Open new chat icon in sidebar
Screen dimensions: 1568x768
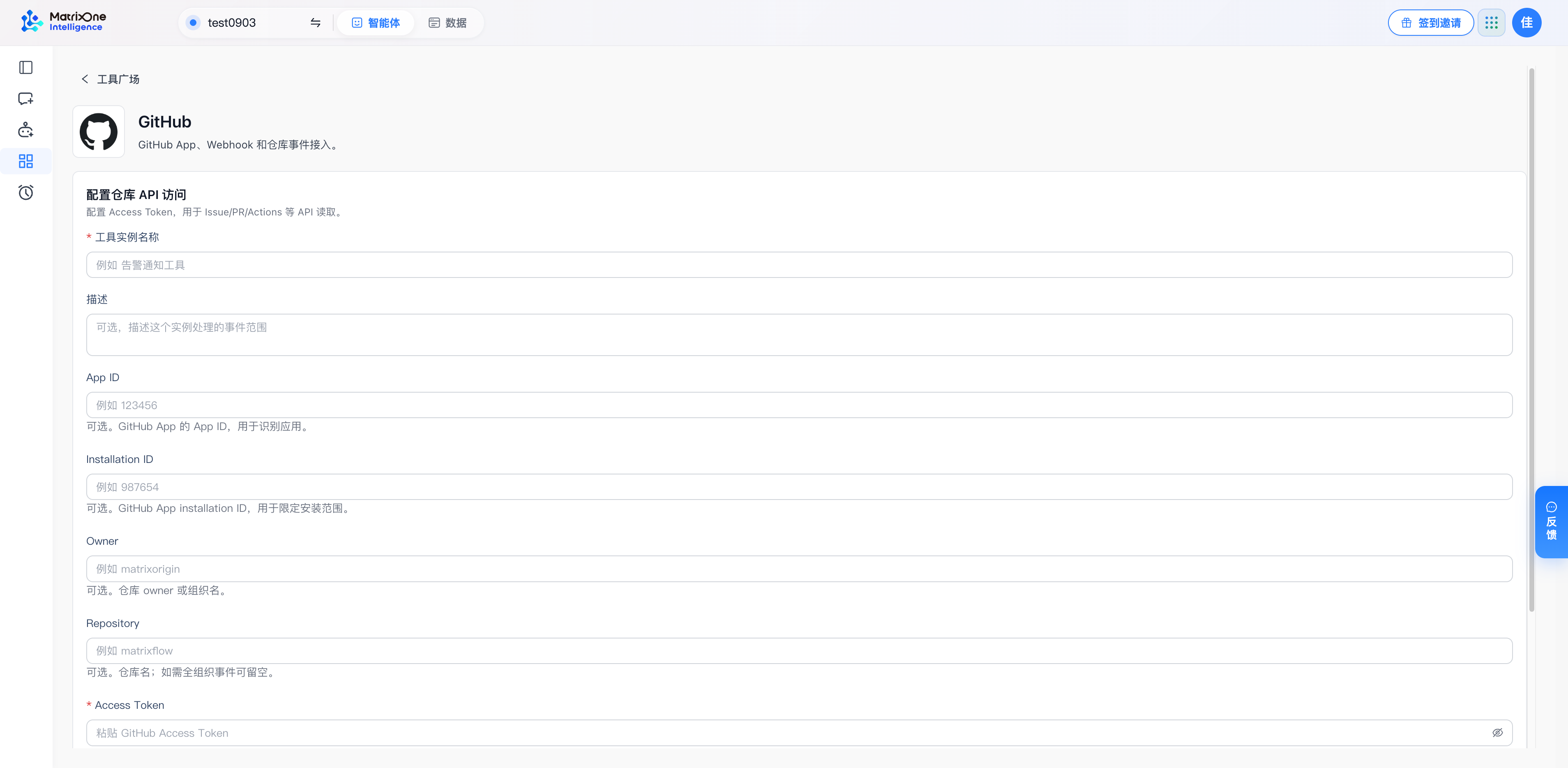tap(25, 99)
